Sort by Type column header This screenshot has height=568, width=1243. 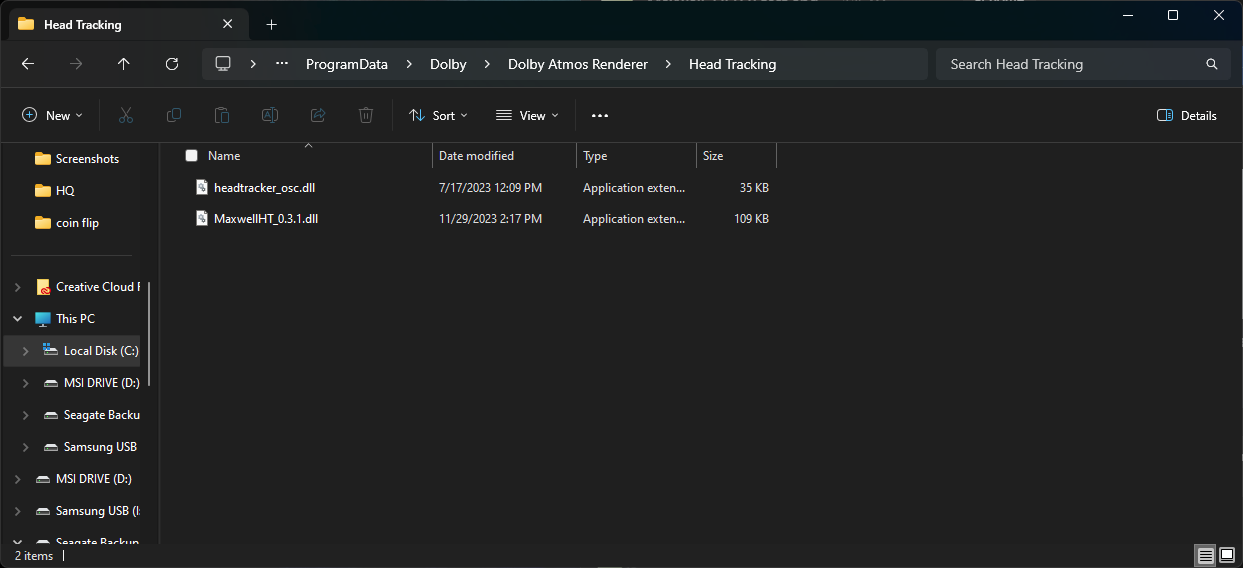click(595, 156)
